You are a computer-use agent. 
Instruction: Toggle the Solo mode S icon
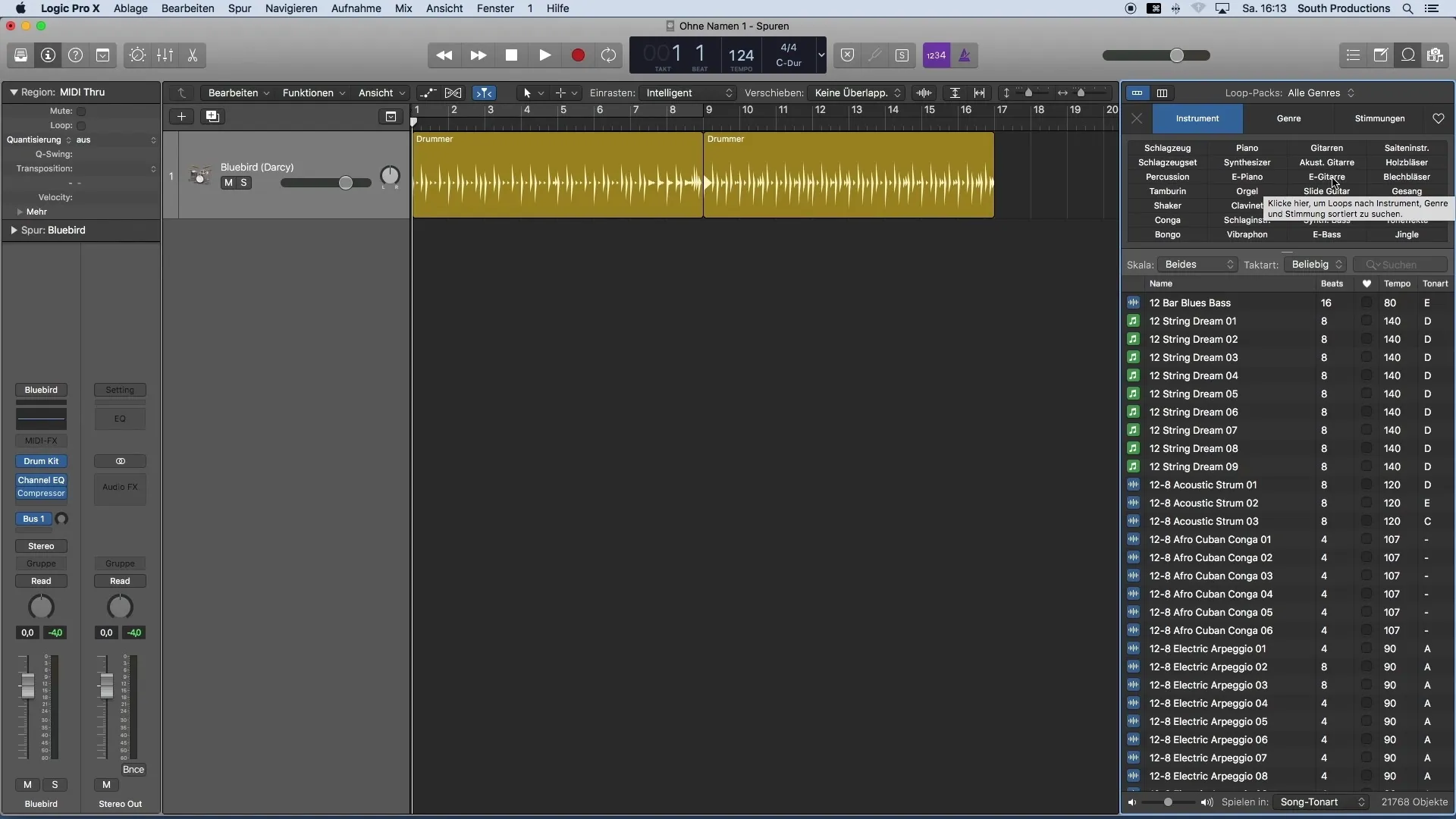902,55
